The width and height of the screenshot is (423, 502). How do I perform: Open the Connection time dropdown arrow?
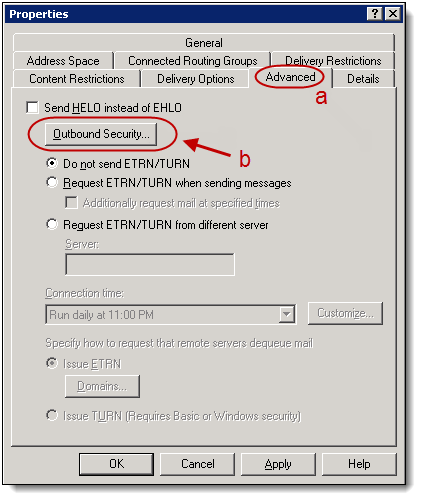click(x=286, y=314)
